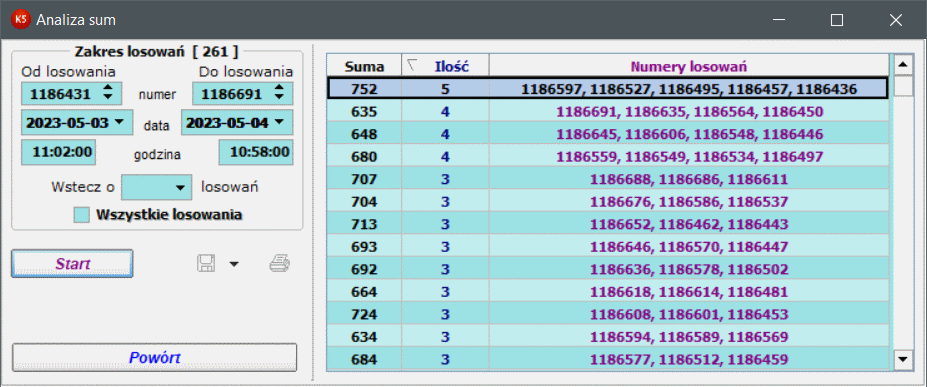Minimize the Analiza sum window
927x387 pixels.
pyautogui.click(x=779, y=20)
